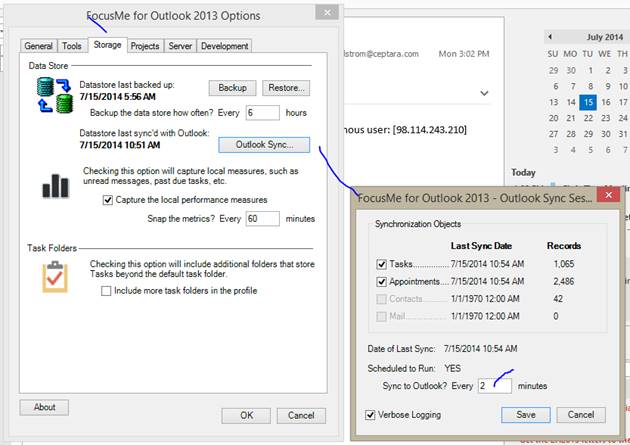
Task: Click the About button
Action: [44, 407]
